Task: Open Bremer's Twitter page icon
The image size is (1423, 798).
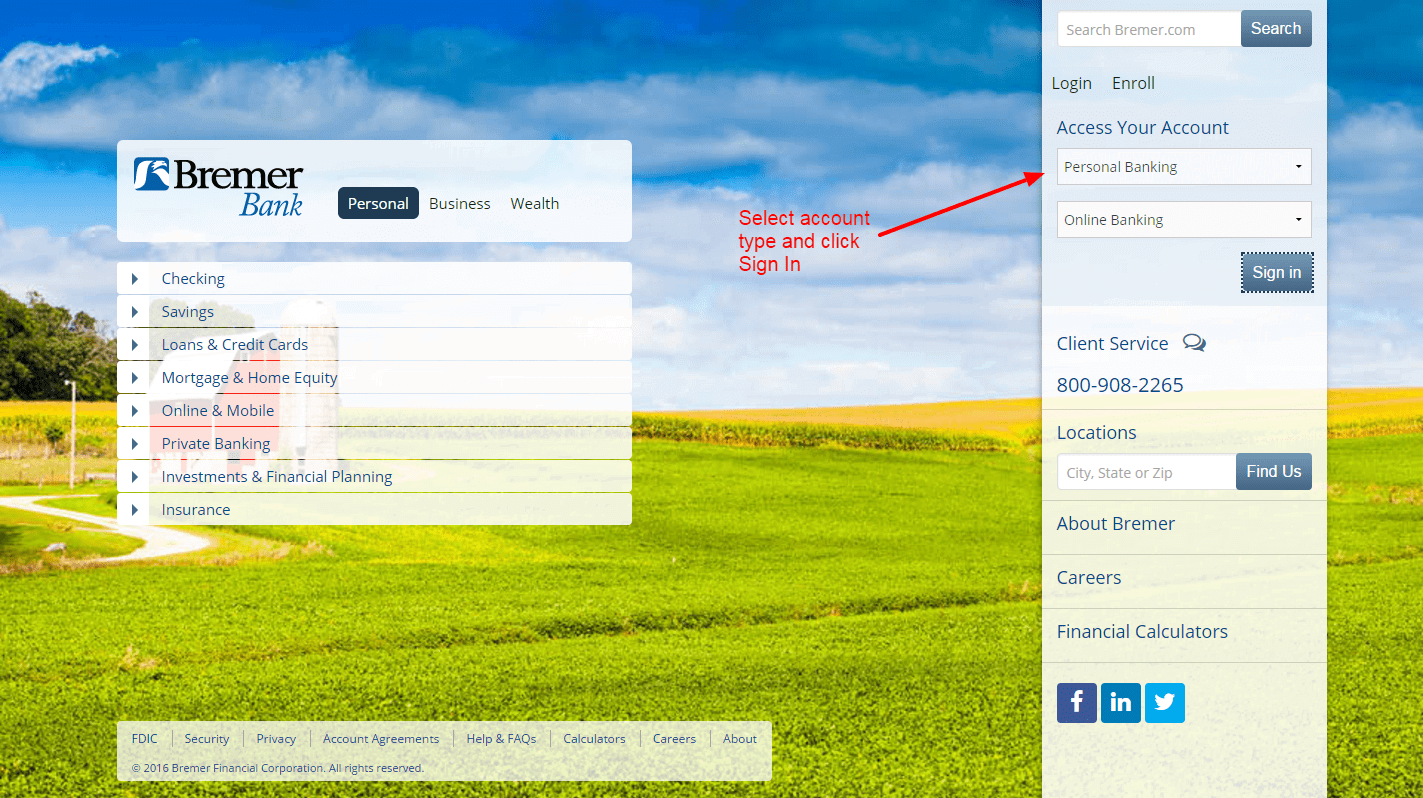Action: click(x=1164, y=703)
